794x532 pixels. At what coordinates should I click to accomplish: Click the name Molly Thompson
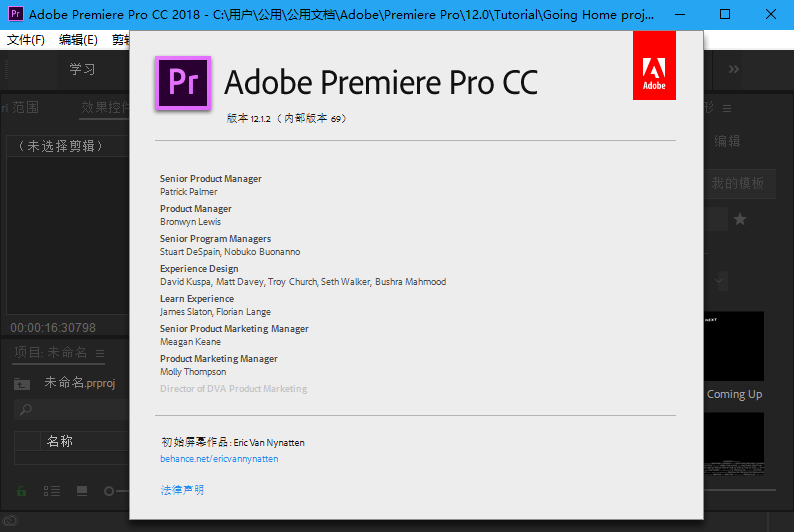[193, 372]
